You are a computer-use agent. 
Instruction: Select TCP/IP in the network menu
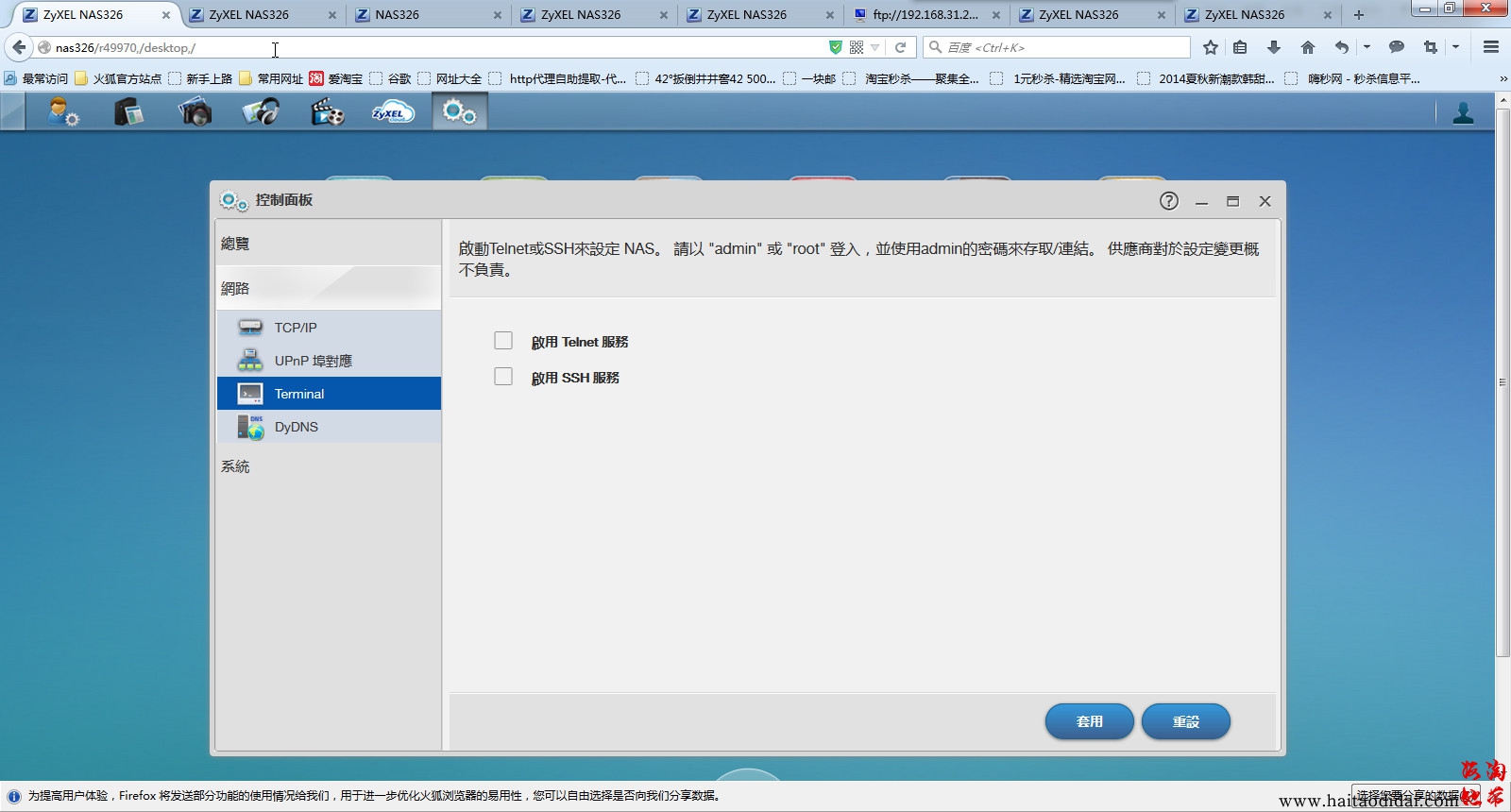295,328
